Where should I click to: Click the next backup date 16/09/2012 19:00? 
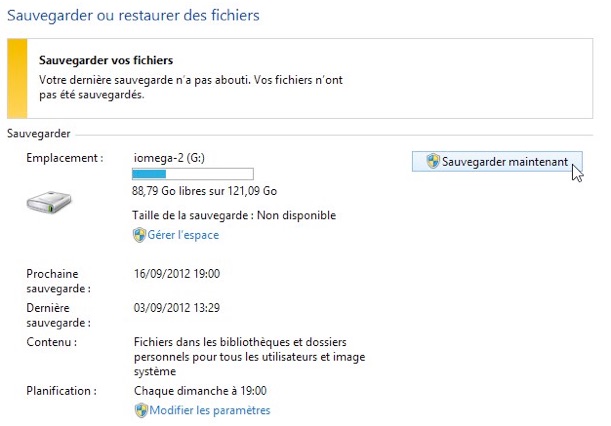(x=176, y=273)
